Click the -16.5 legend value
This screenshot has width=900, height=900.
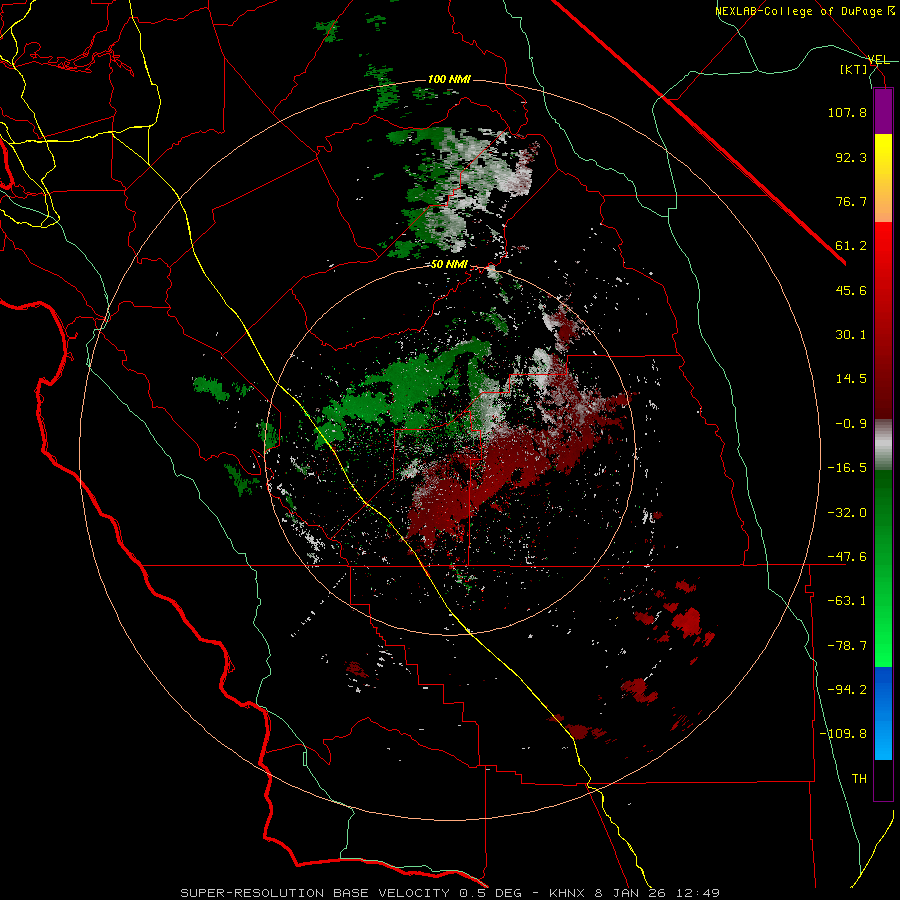click(847, 468)
